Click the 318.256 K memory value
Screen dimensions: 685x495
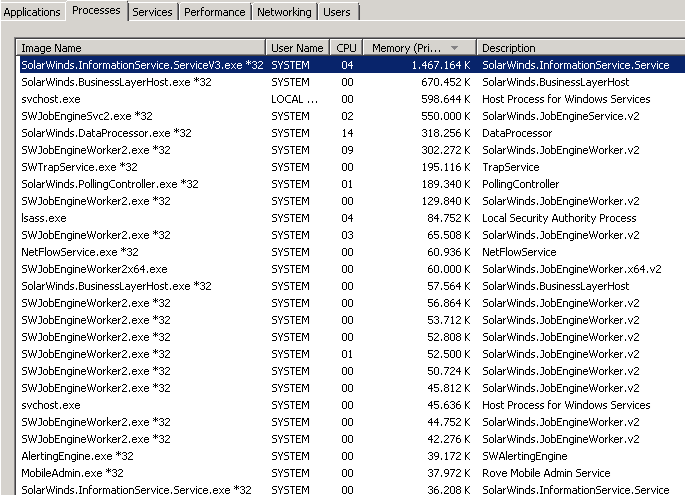[446, 133]
